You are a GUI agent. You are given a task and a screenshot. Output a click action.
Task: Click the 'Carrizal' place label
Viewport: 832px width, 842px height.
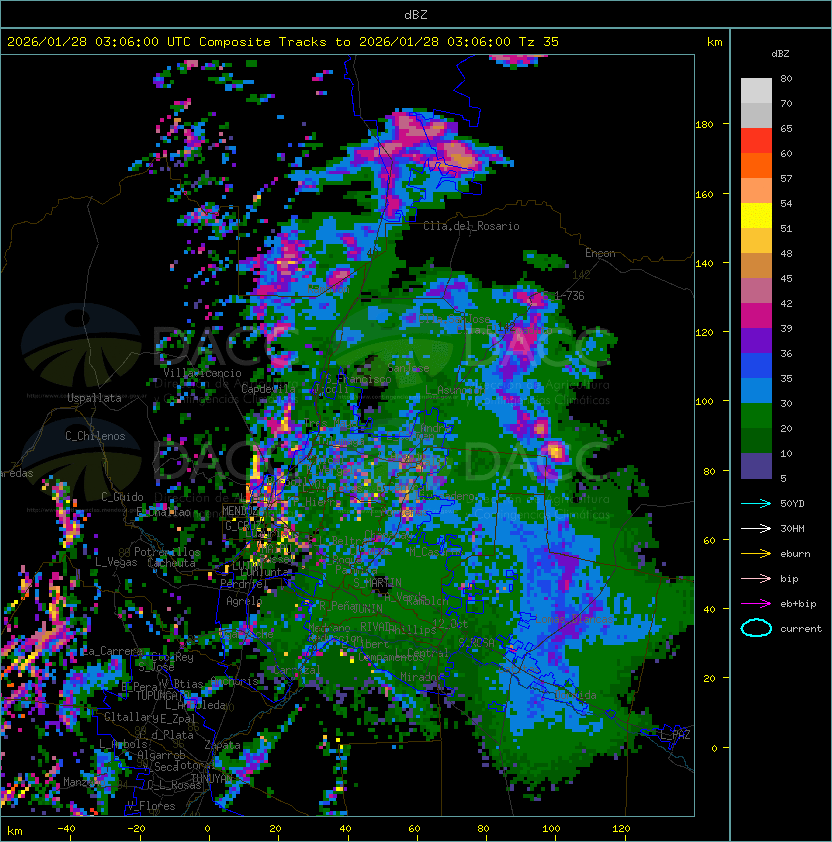click(296, 670)
